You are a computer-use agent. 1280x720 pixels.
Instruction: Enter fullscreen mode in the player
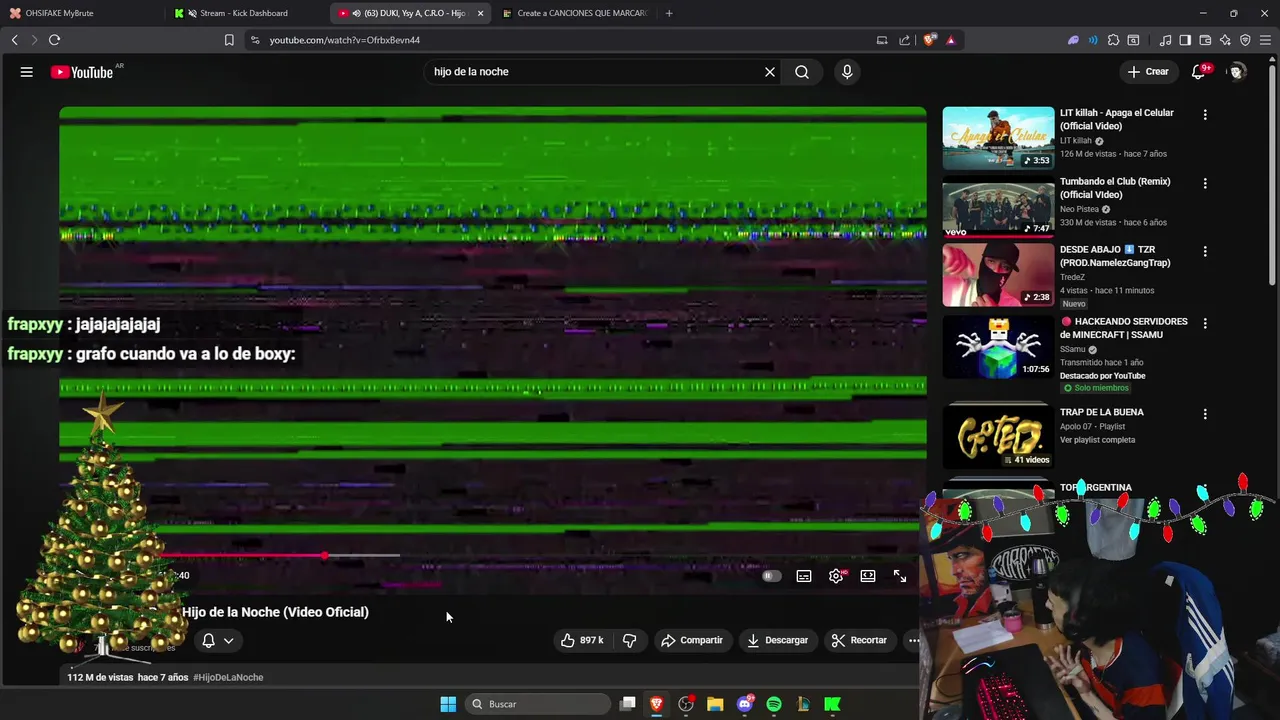coord(900,576)
